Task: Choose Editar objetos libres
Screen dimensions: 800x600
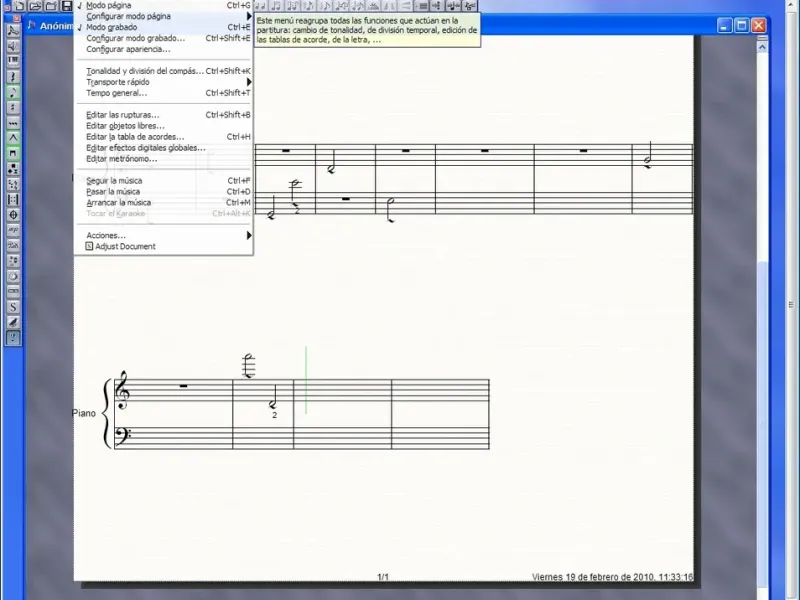Action: (x=163, y=126)
